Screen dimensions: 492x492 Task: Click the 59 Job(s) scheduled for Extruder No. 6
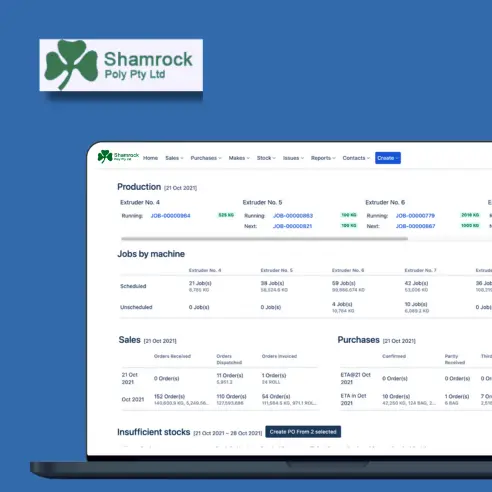pyautogui.click(x=344, y=283)
